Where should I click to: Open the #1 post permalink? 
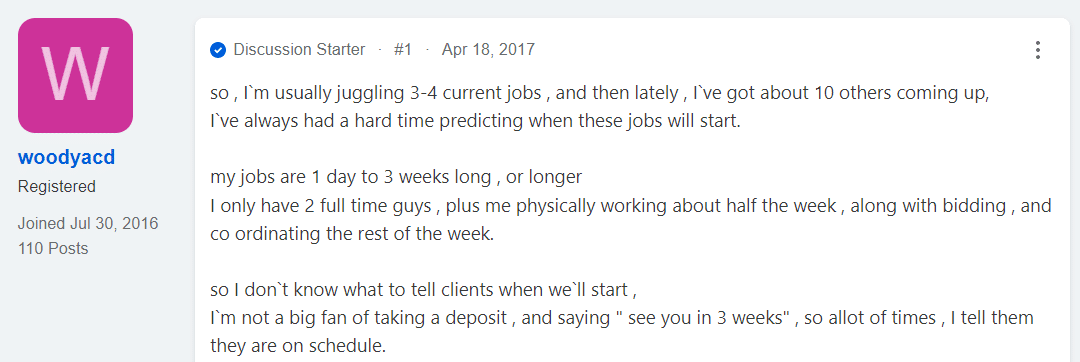coord(403,50)
